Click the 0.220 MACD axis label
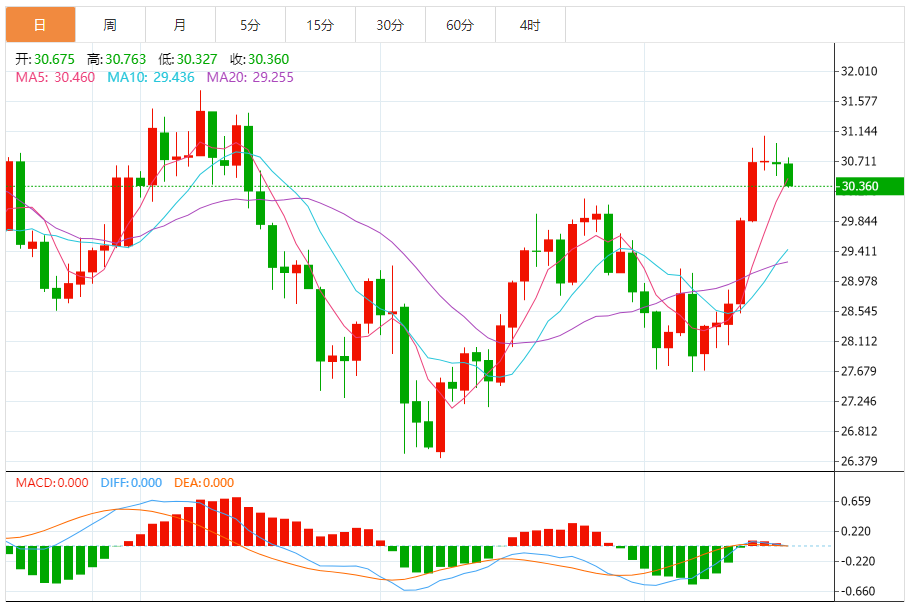The image size is (910, 602). [x=856, y=531]
